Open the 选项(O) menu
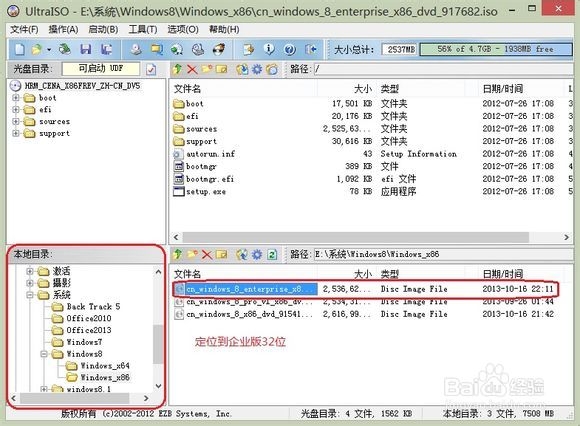The width and height of the screenshot is (580, 426). coord(183,29)
